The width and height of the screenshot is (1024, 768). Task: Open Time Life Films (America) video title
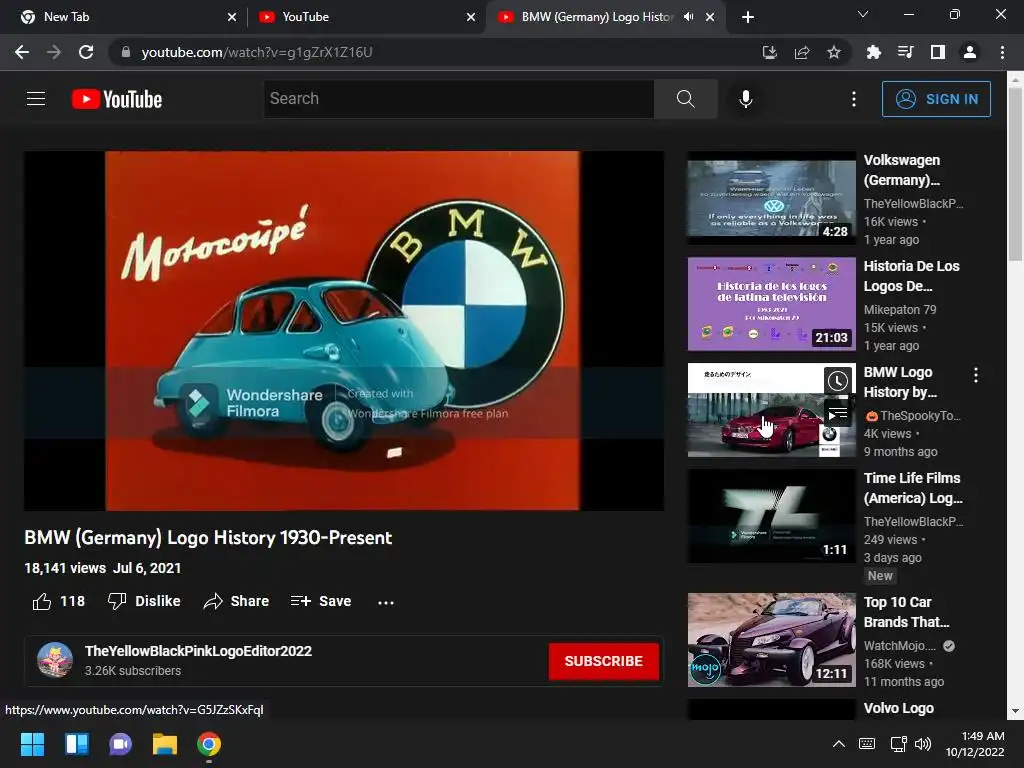(913, 488)
